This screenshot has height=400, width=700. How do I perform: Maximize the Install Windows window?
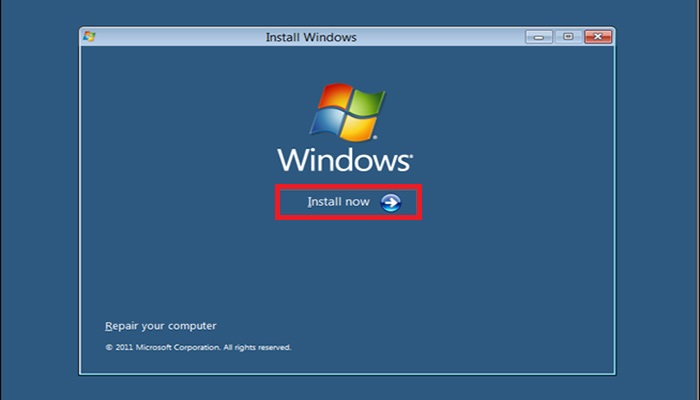(x=568, y=37)
